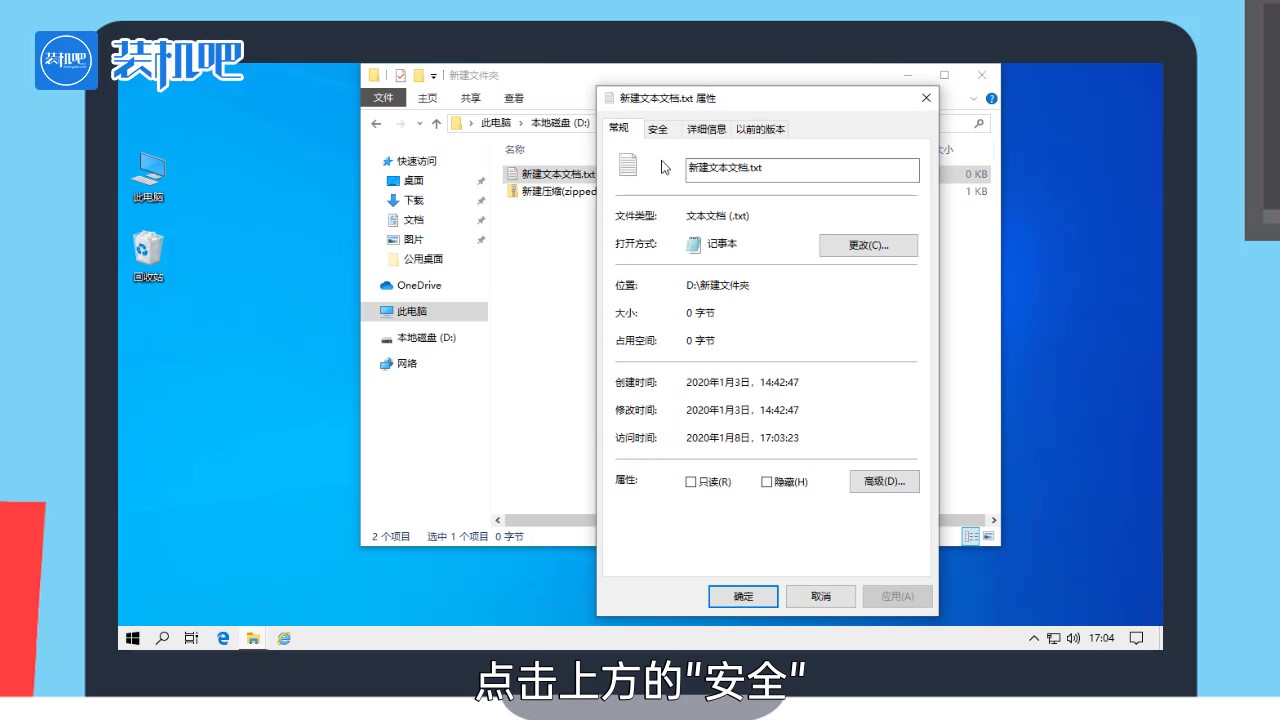The width and height of the screenshot is (1280, 720).
Task: Switch to large icons view in status bar
Action: 988,536
